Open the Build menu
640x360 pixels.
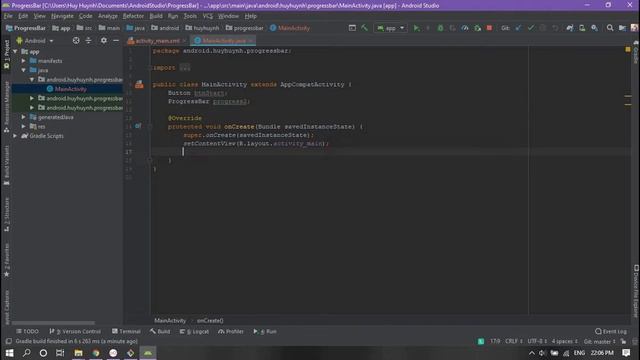point(156,16)
